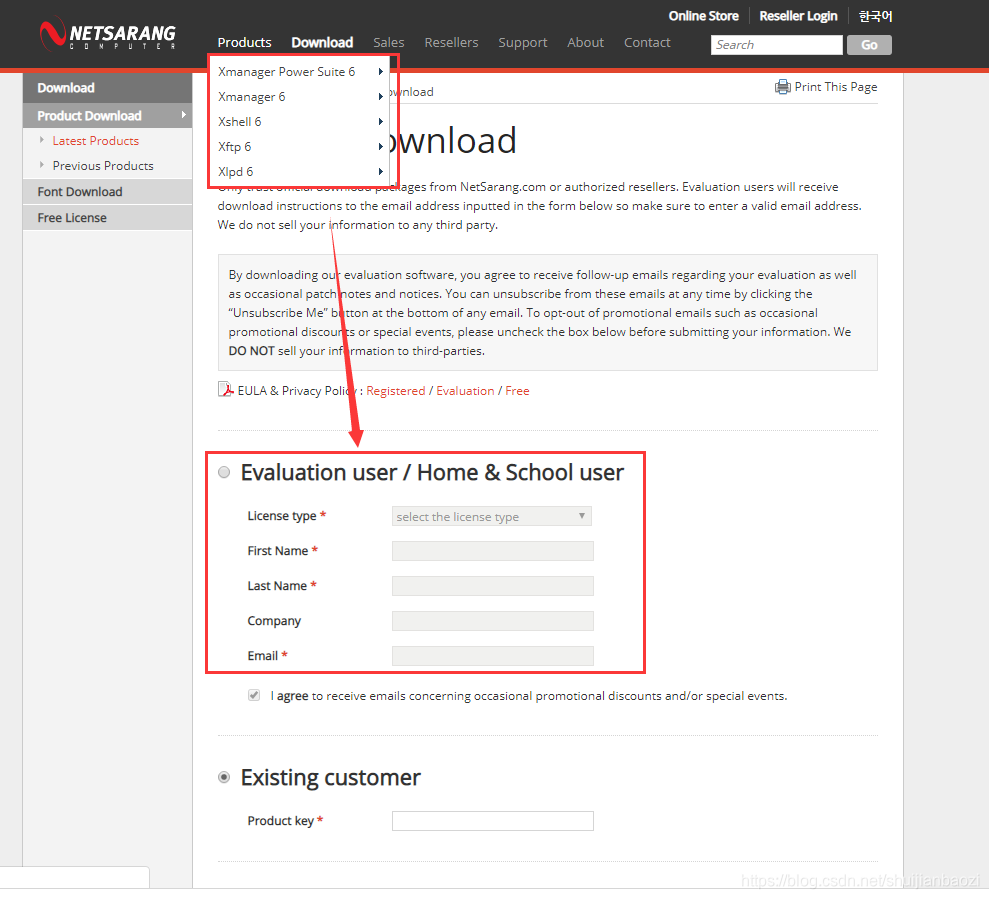Image resolution: width=989 pixels, height=899 pixels.
Task: Open the Evaluation EULA link
Action: pyautogui.click(x=465, y=391)
